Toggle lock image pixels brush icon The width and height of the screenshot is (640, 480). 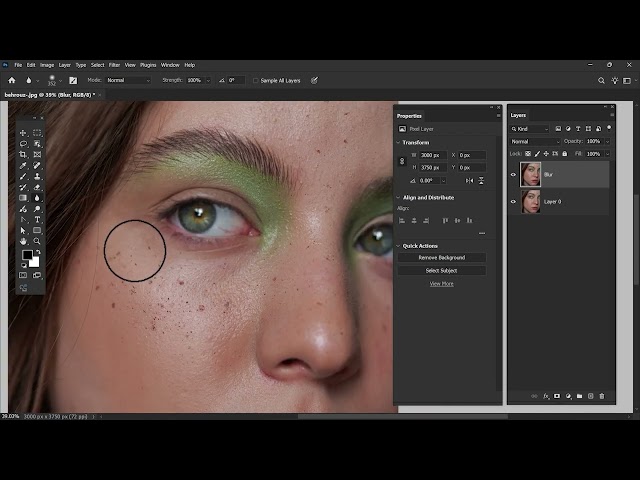tap(537, 154)
